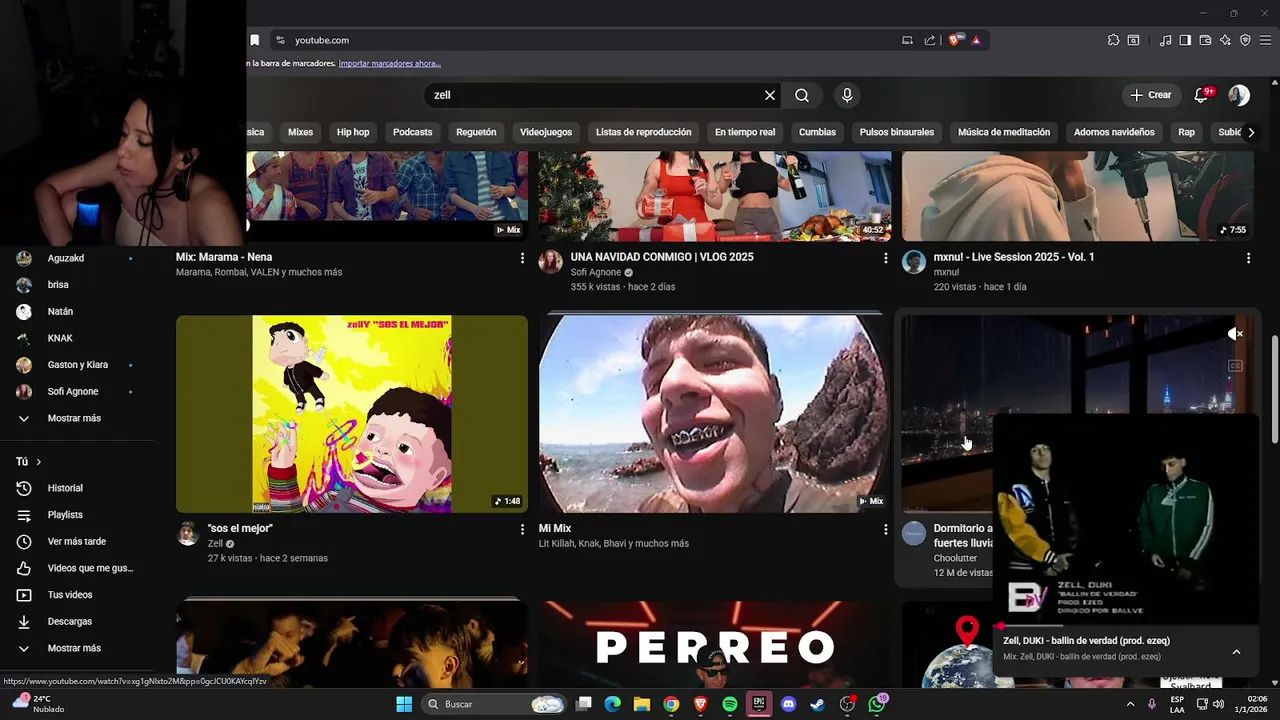The width and height of the screenshot is (1280, 720).
Task: Open options menu for "sos el mejor"
Action: (522, 529)
